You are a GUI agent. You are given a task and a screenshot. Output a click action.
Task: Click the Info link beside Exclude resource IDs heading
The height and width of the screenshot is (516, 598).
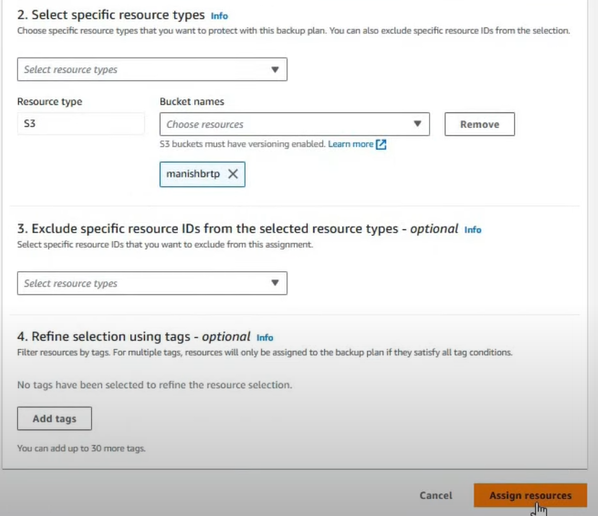(x=473, y=230)
